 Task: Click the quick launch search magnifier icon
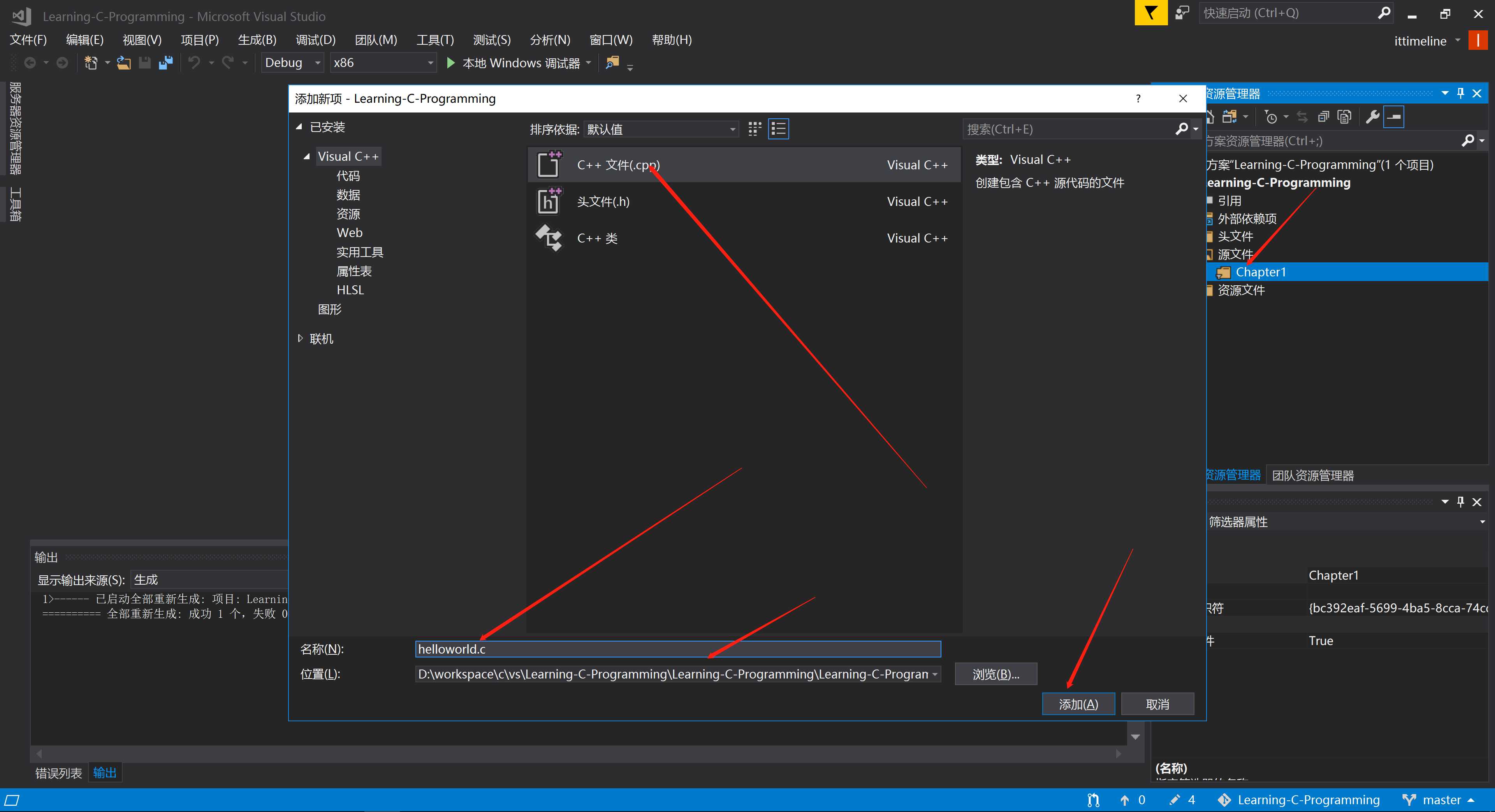(1384, 13)
